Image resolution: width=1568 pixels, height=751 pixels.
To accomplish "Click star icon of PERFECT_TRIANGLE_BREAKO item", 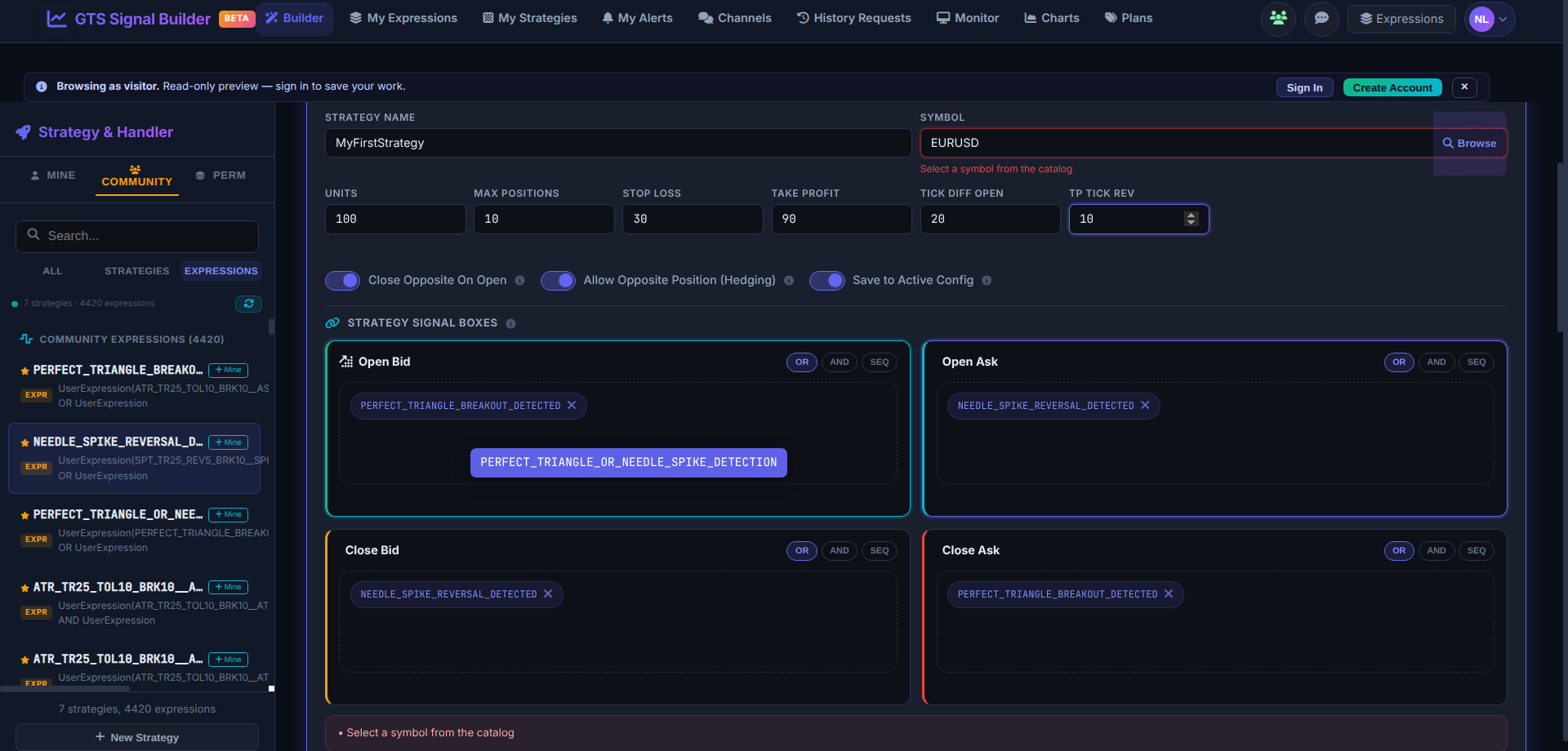I will point(24,371).
